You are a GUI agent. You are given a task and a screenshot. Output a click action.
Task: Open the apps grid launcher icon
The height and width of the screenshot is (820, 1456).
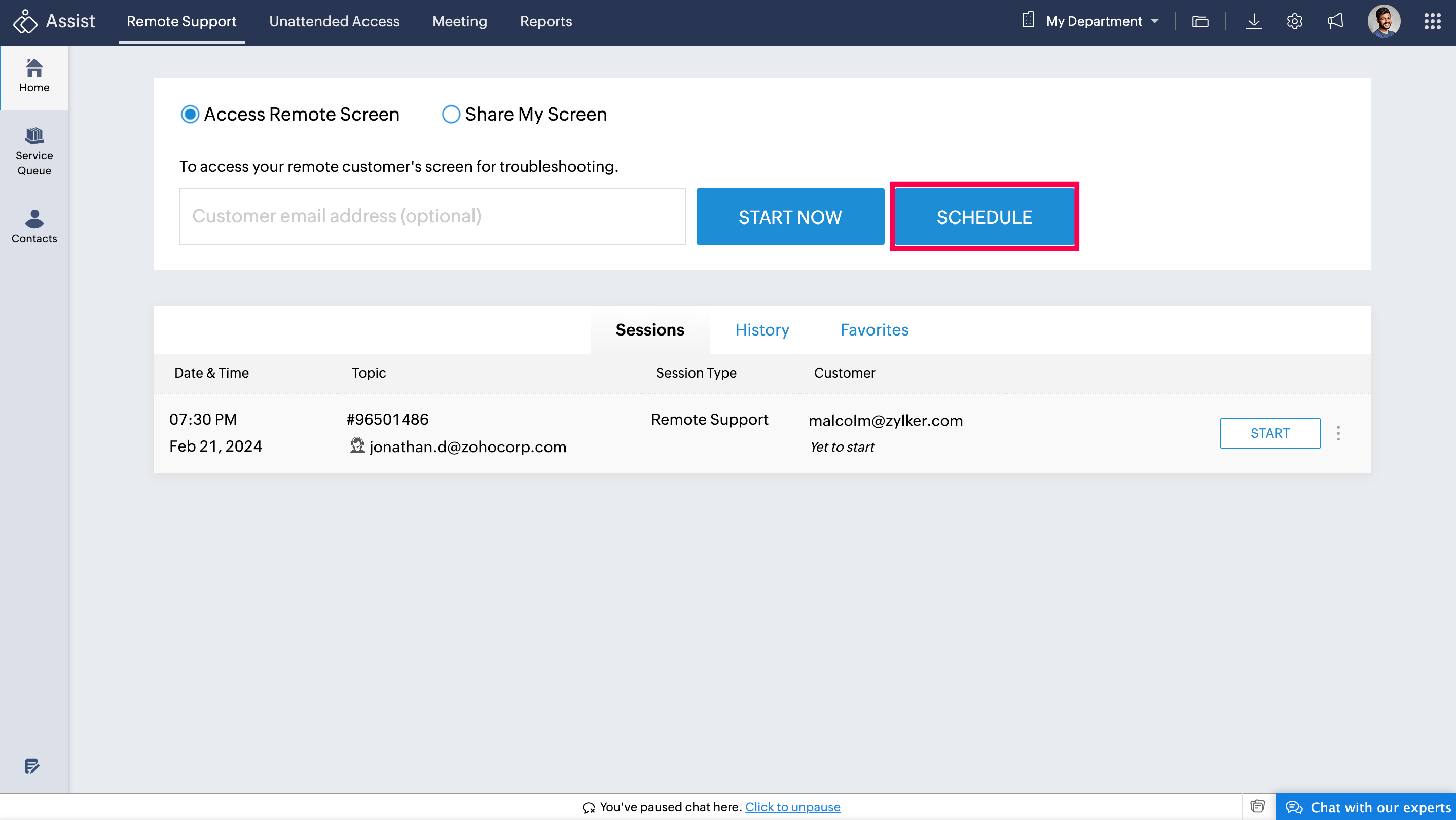point(1432,21)
